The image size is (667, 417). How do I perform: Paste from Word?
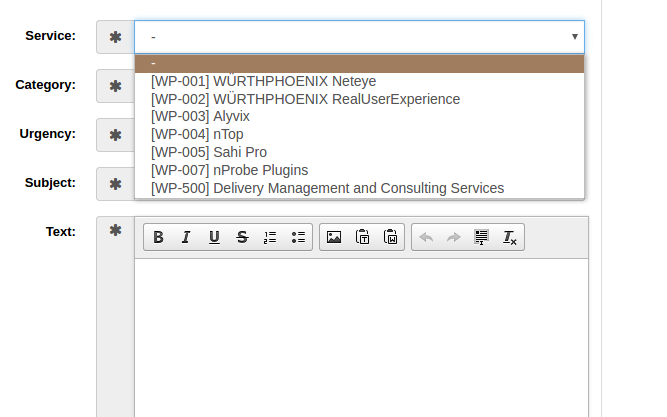(390, 237)
